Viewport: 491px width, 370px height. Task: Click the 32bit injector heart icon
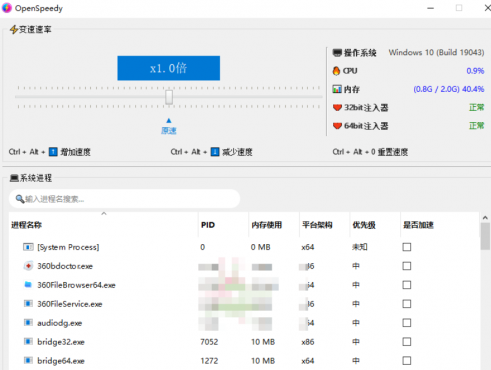[x=337, y=107]
